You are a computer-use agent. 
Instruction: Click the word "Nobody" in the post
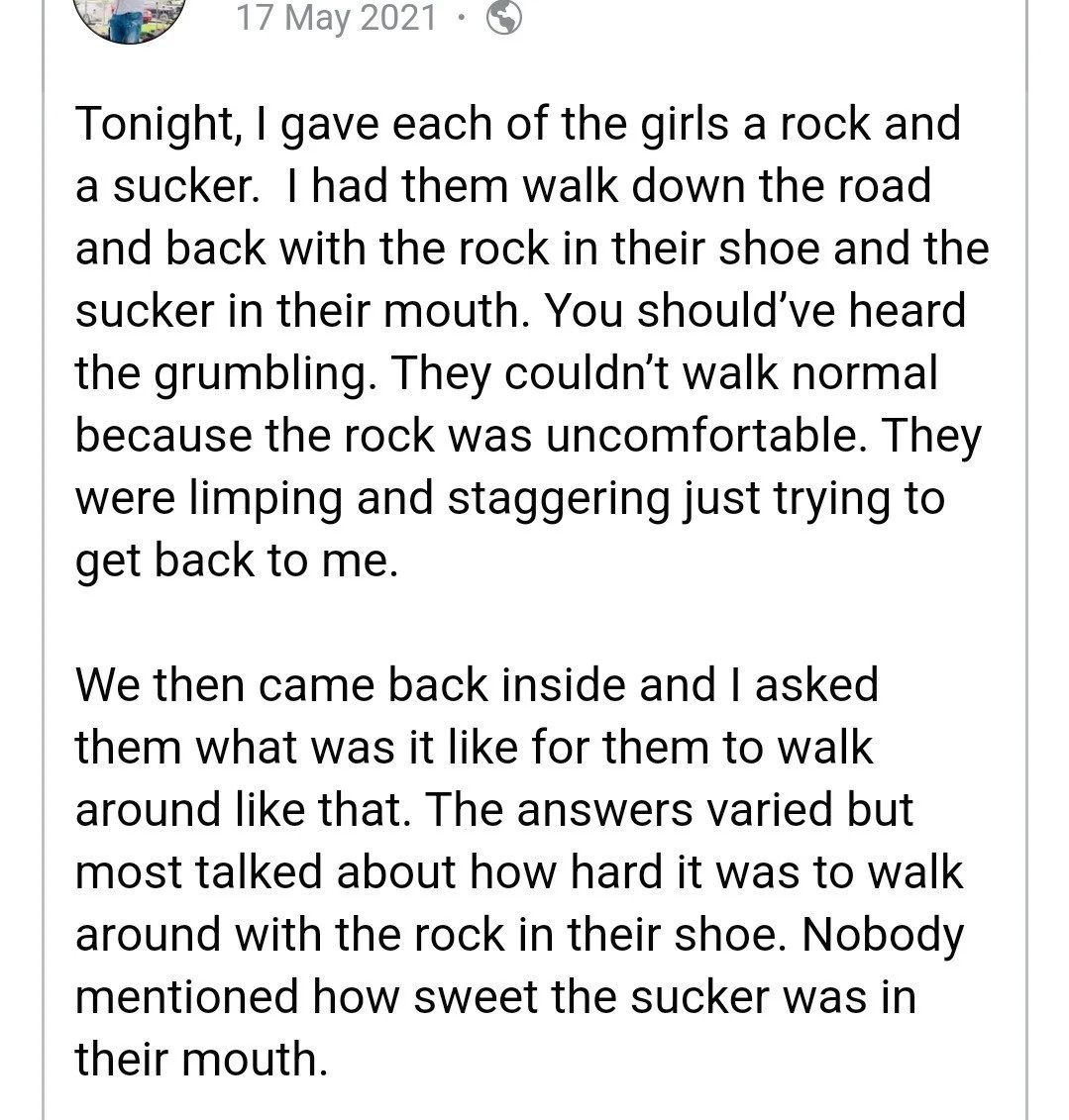[882, 935]
